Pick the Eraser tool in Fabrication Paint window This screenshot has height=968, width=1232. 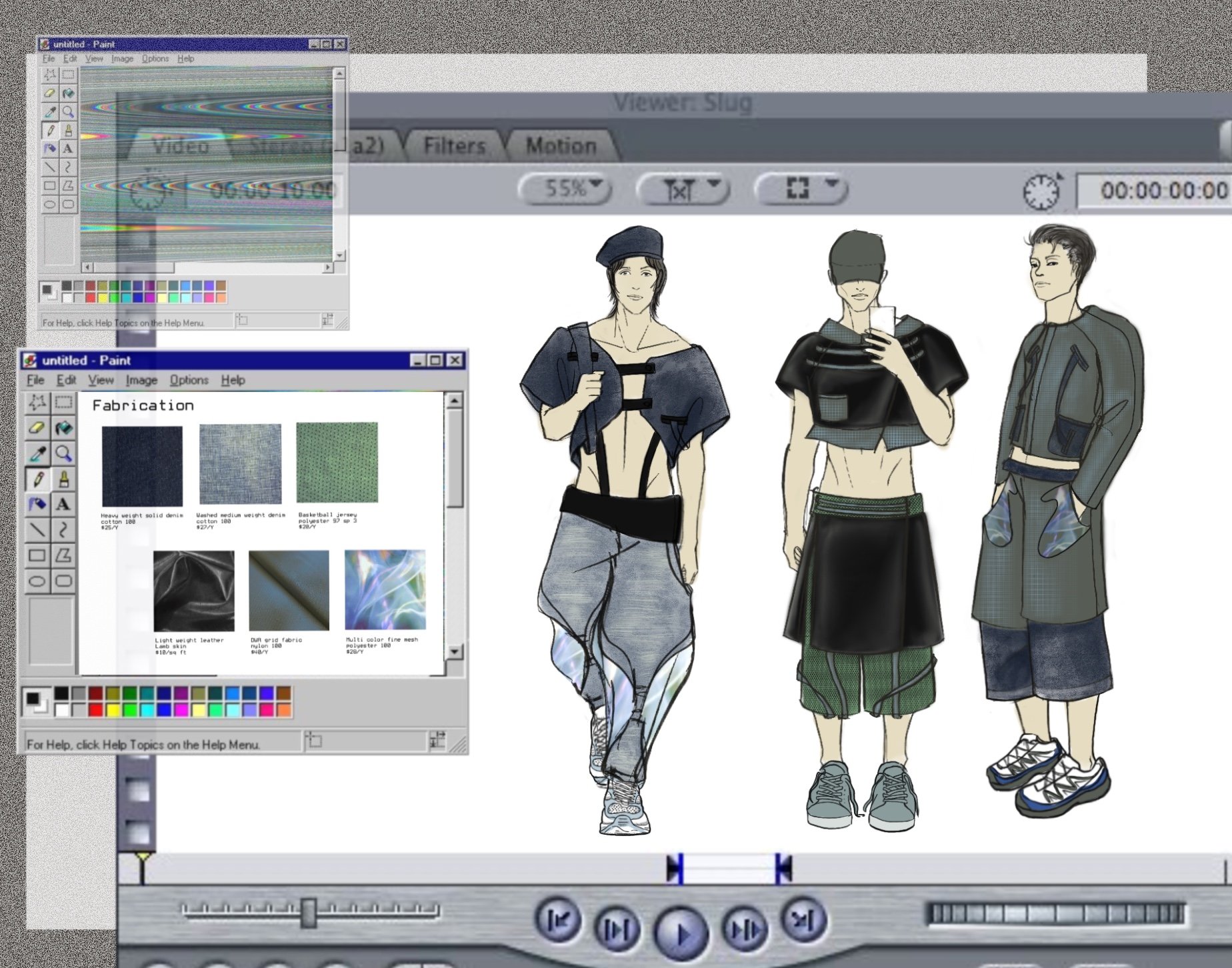(37, 427)
